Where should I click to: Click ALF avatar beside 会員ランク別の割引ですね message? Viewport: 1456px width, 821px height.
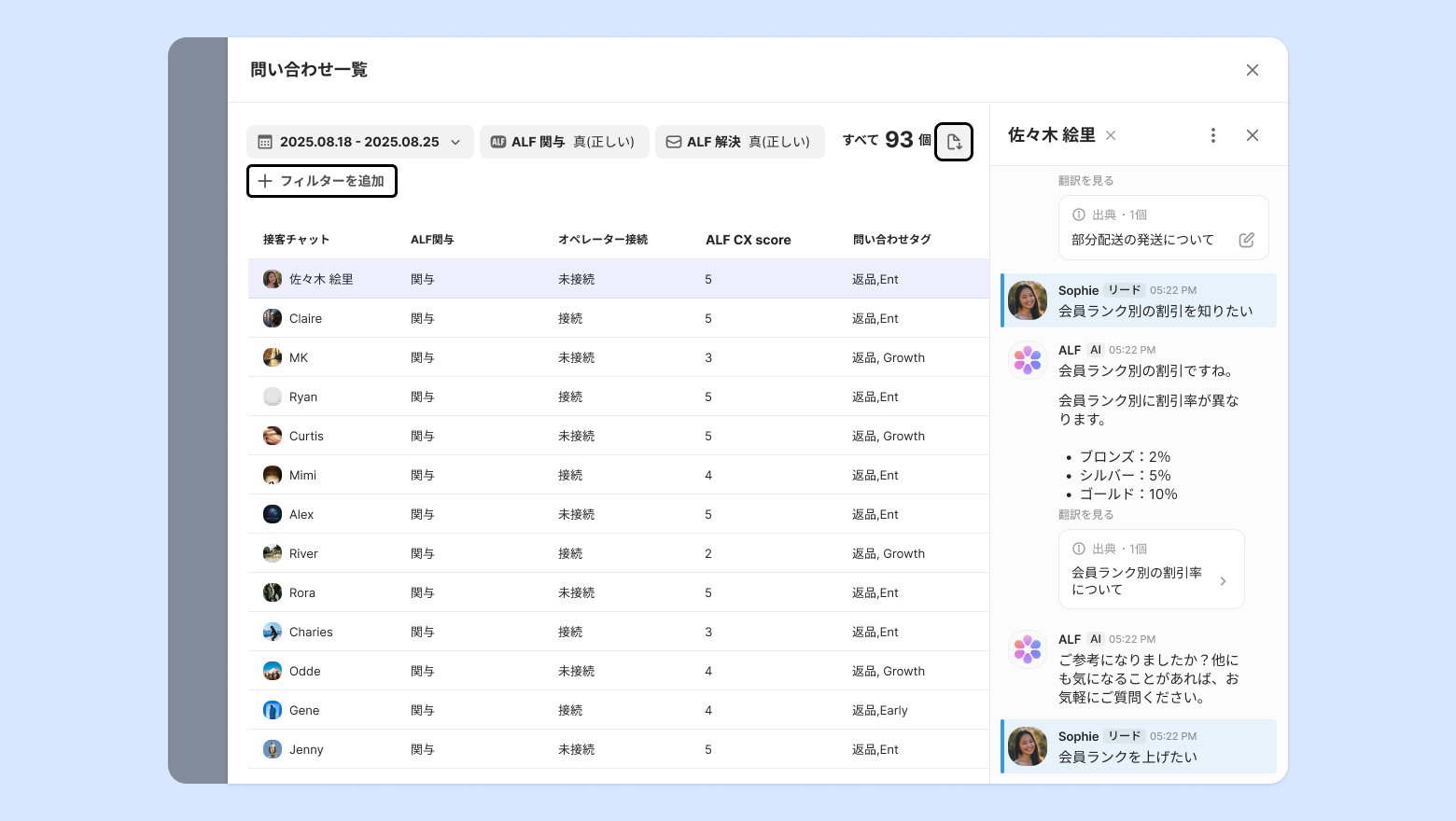1028,360
